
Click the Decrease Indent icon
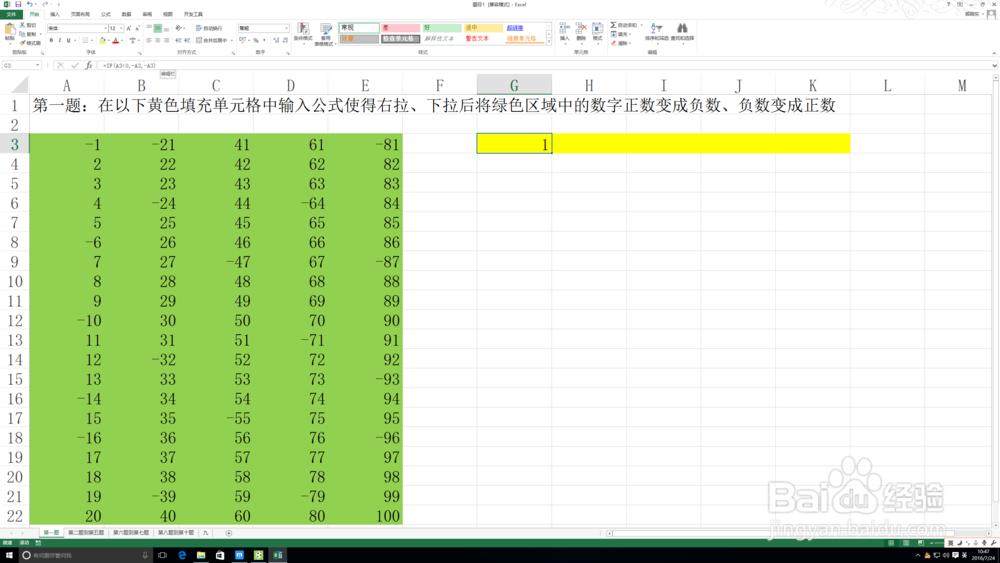tap(179, 40)
